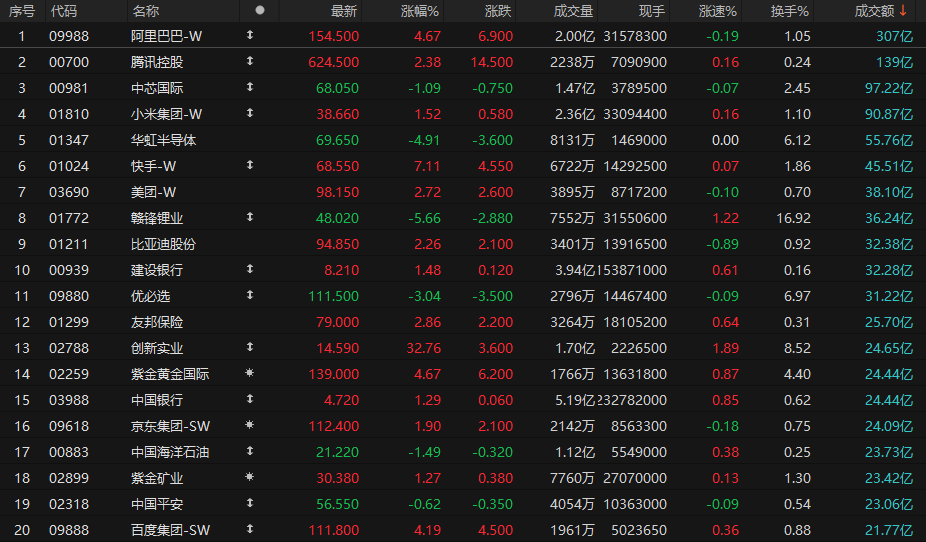Click stock code 09888 for 百度集团-SW
The width and height of the screenshot is (926, 542).
pyautogui.click(x=68, y=530)
